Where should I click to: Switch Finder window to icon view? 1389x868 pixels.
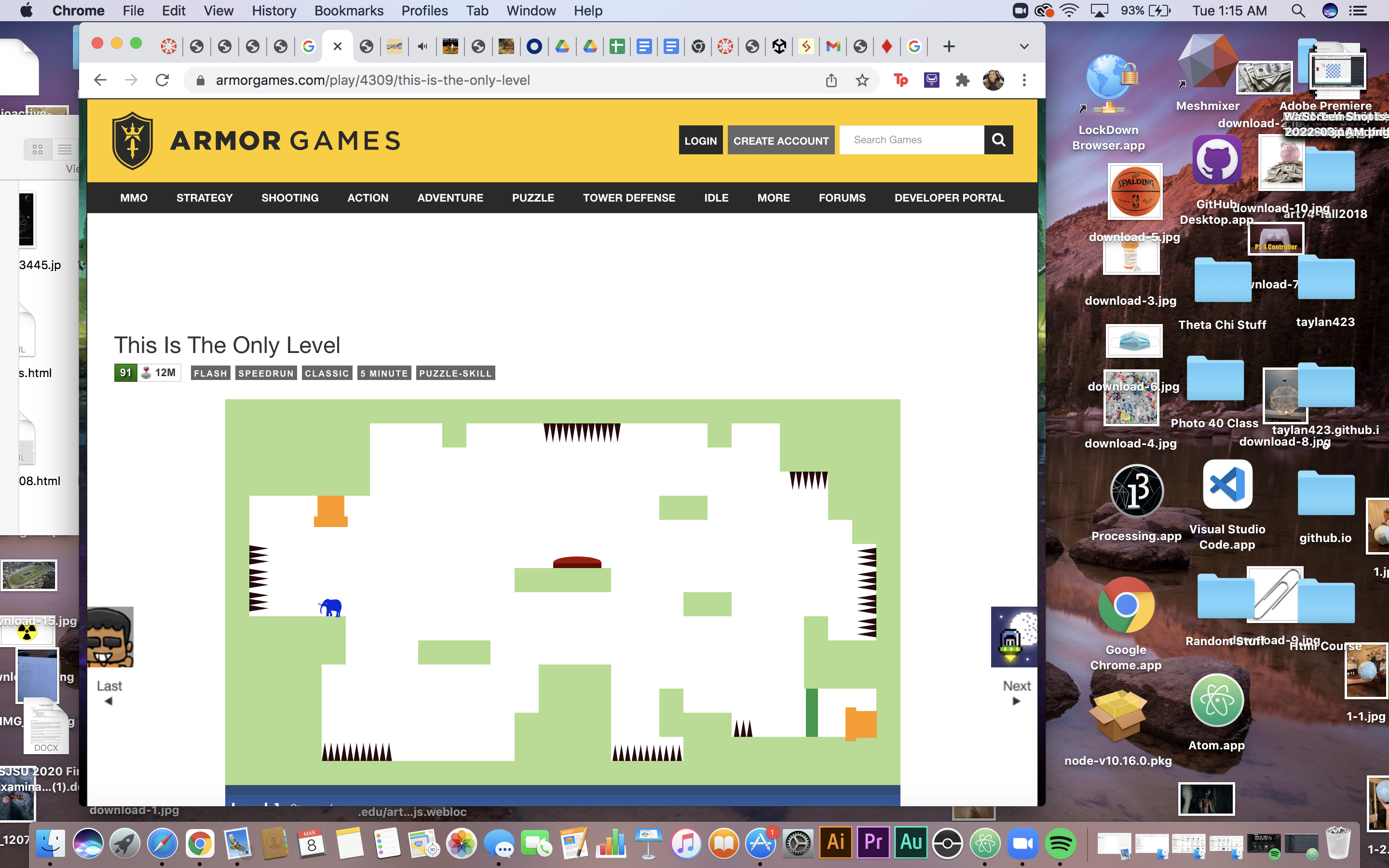coord(38,149)
